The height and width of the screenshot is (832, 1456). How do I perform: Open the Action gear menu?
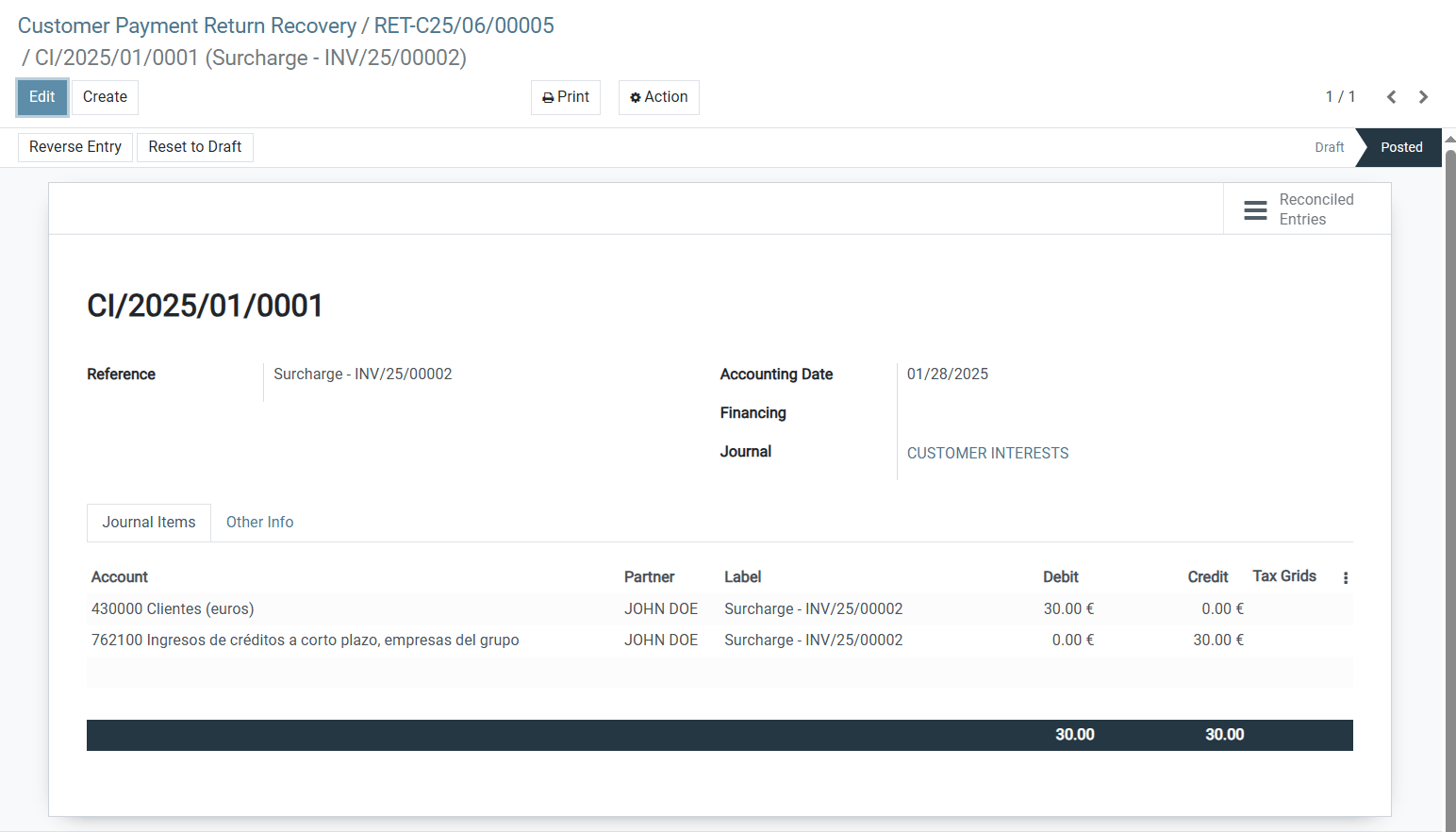pos(658,97)
